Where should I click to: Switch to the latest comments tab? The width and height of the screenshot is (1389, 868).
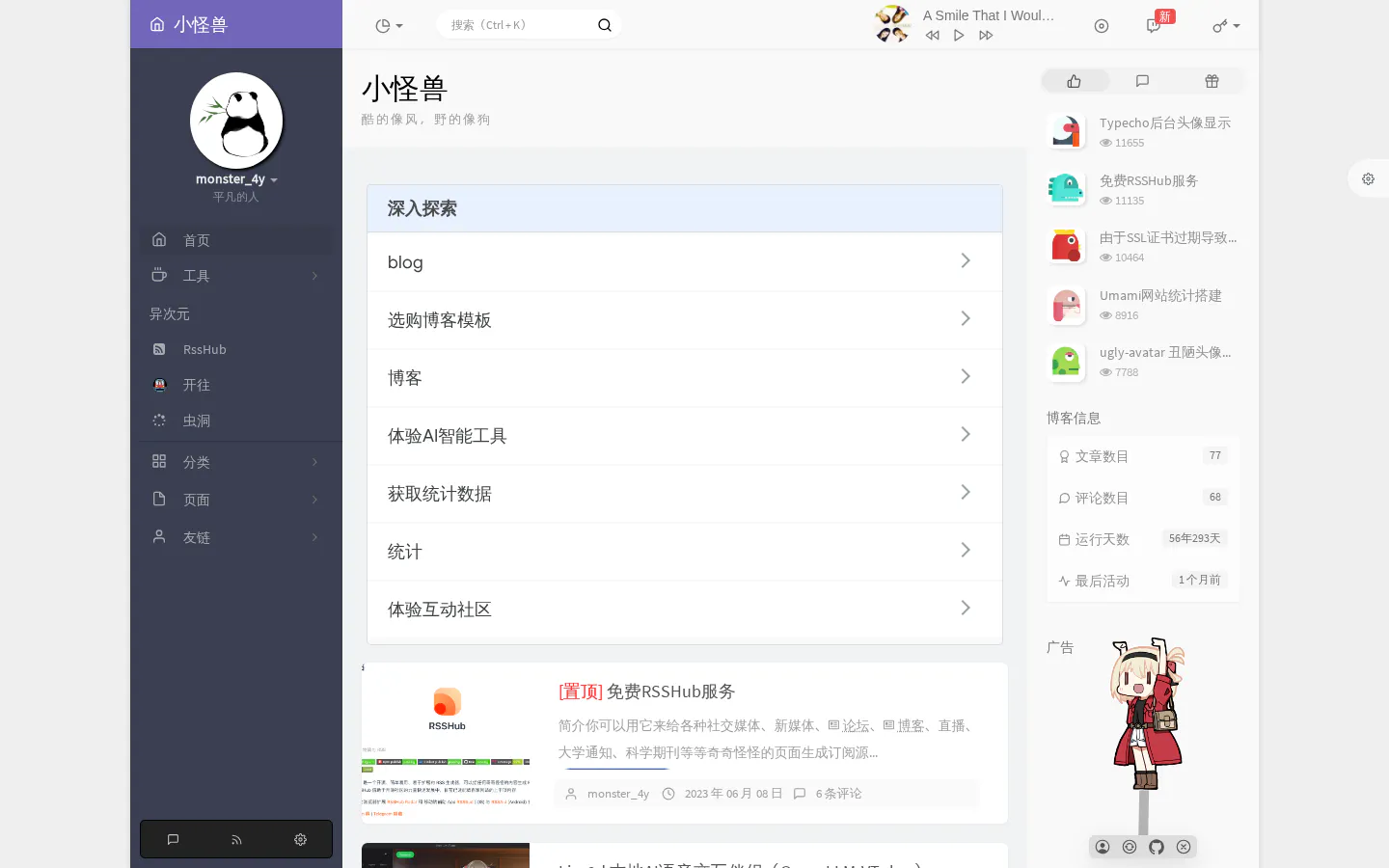tap(1143, 81)
